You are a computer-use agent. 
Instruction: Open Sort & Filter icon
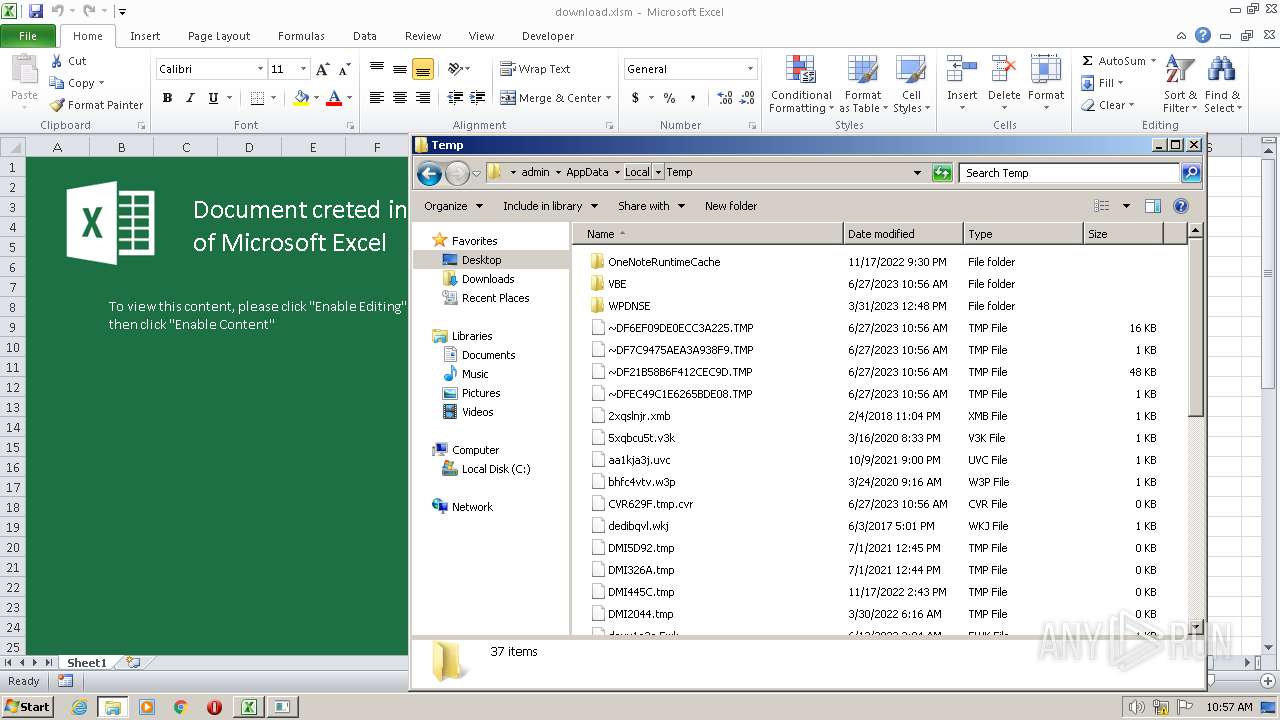1180,70
